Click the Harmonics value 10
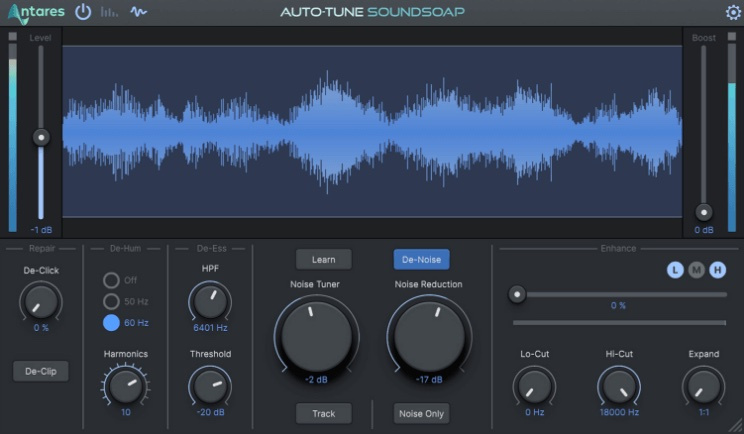 tap(126, 412)
